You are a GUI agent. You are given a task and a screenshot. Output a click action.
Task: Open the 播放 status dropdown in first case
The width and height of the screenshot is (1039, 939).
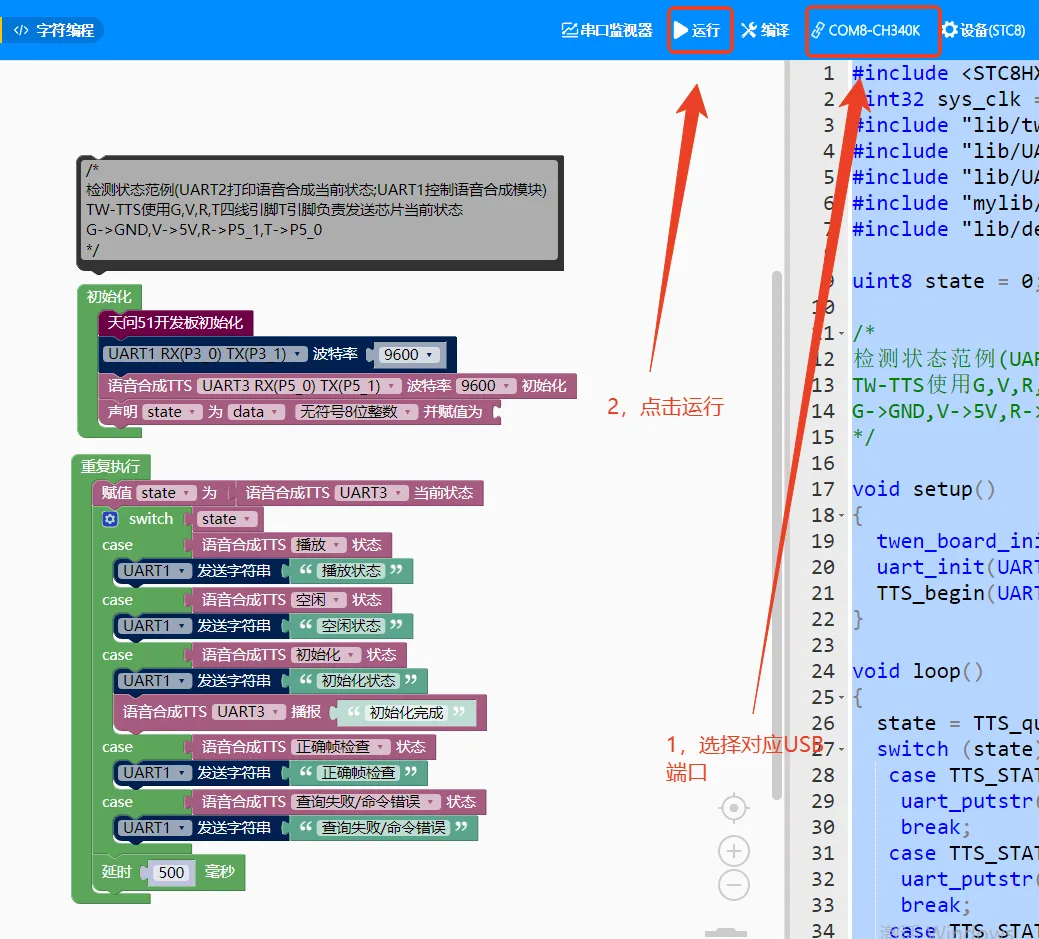[320, 545]
